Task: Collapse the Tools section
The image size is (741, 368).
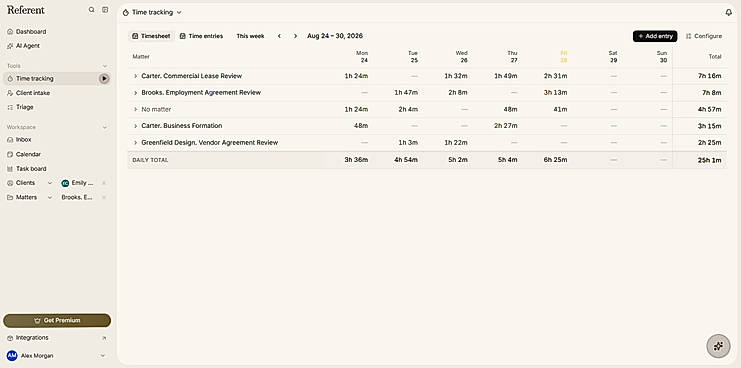Action: 104,66
